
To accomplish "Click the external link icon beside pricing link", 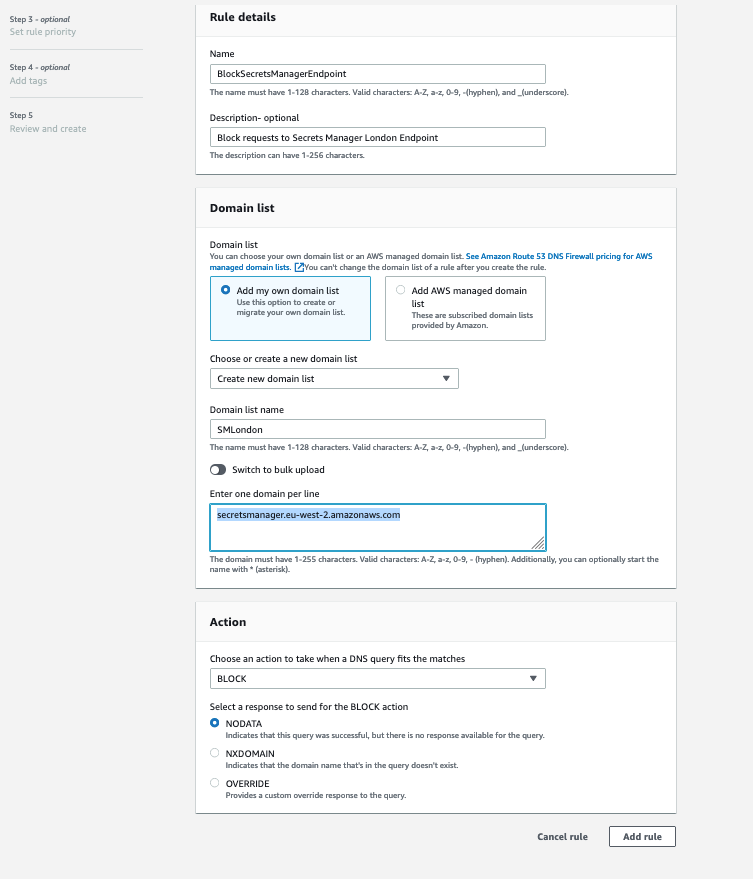I will click(298, 267).
